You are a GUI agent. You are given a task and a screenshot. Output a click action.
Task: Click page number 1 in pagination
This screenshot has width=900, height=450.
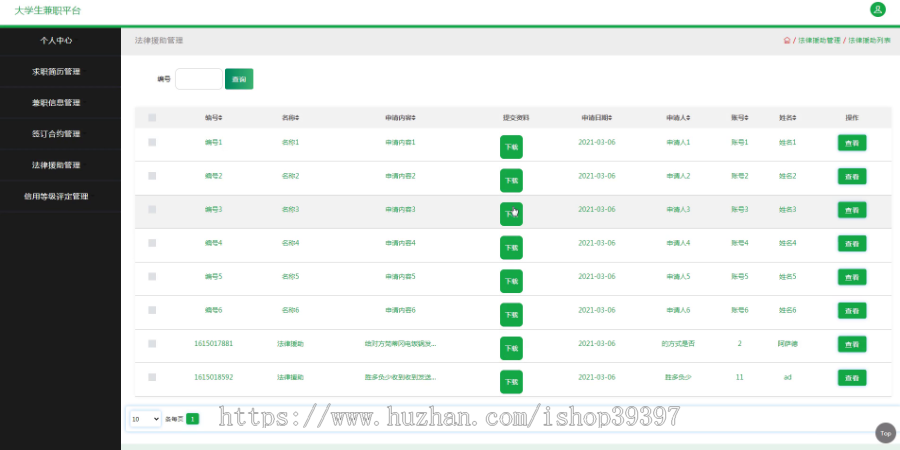click(x=193, y=419)
